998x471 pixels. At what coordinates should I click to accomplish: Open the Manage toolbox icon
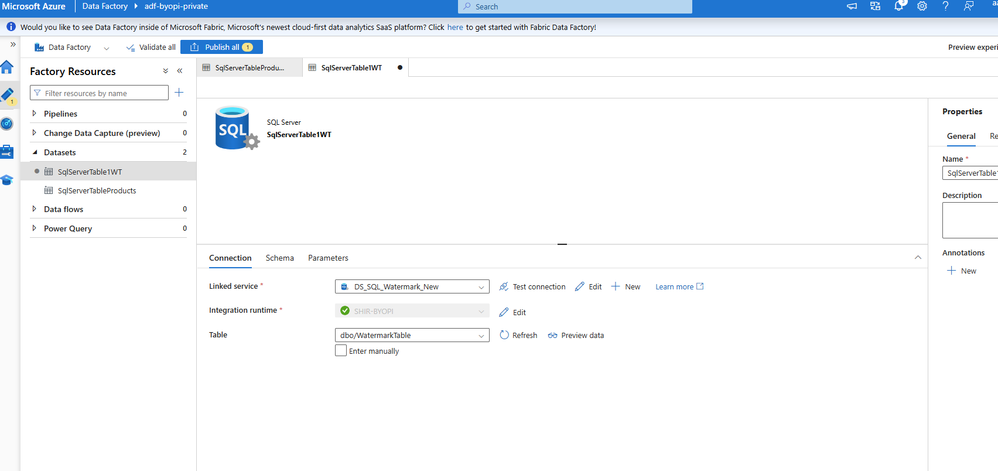(x=7, y=151)
